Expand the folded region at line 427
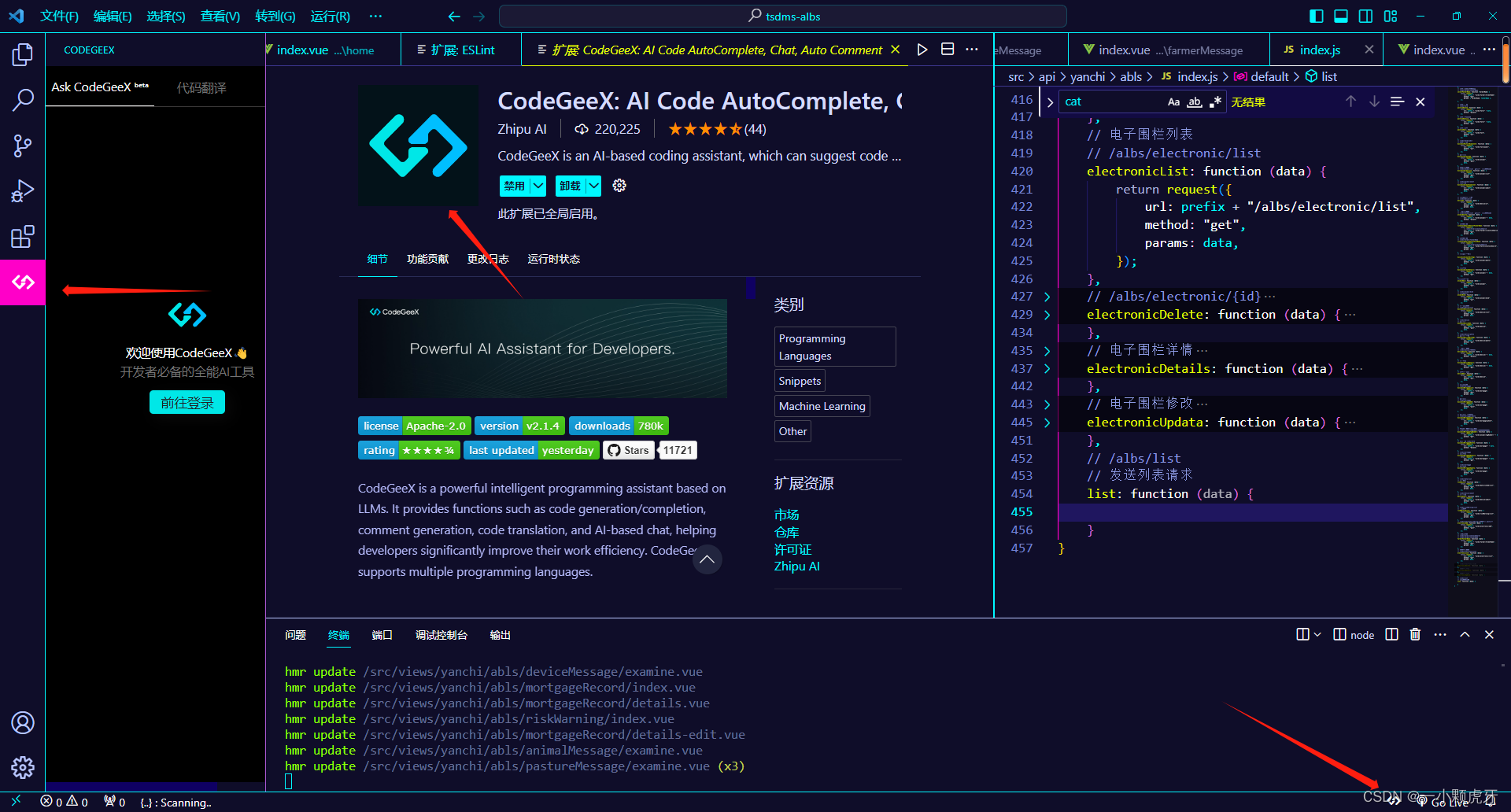Screen dimensions: 1511x812 1047,297
